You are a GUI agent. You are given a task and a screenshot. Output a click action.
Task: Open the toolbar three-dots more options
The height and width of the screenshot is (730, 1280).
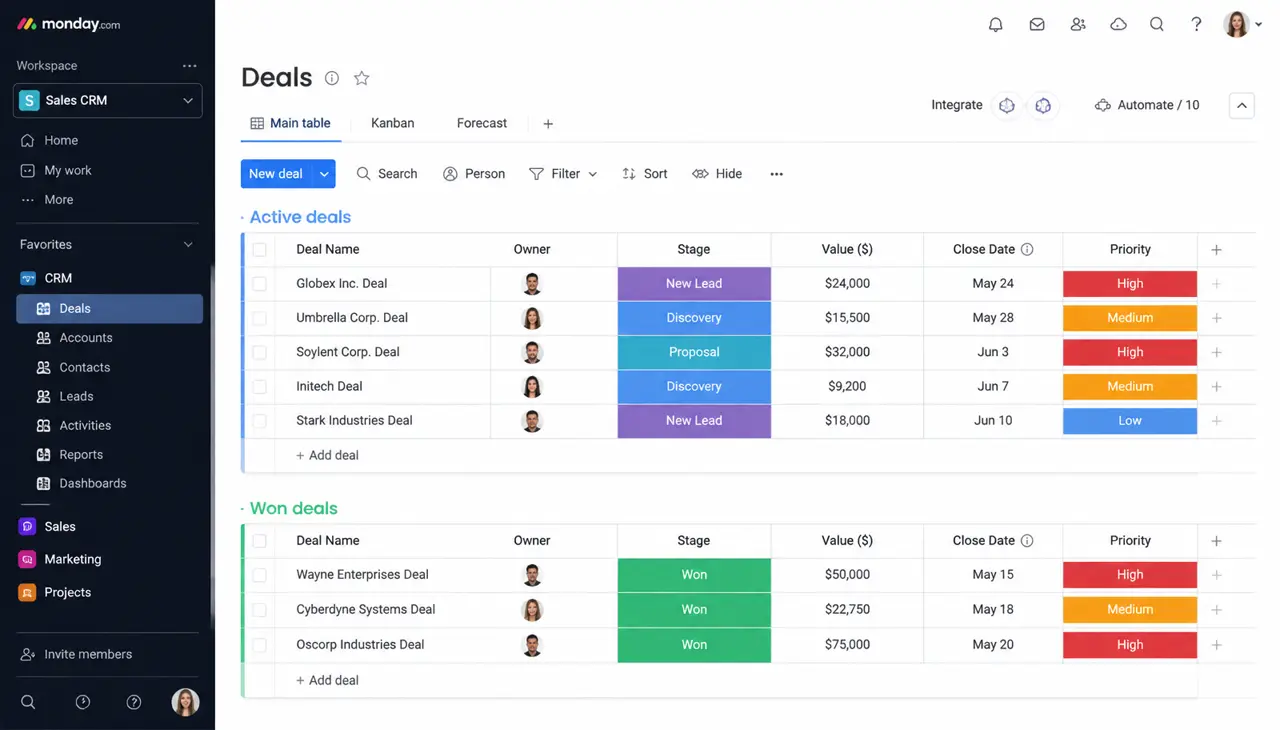coord(776,174)
